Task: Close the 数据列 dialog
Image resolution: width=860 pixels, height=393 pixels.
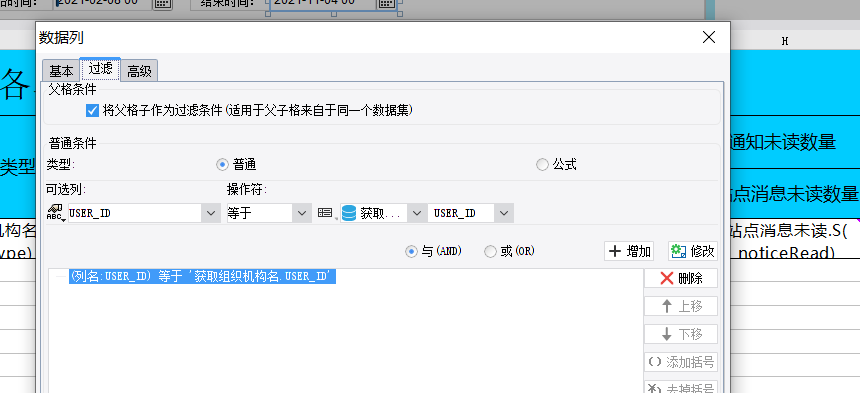Action: [x=709, y=37]
